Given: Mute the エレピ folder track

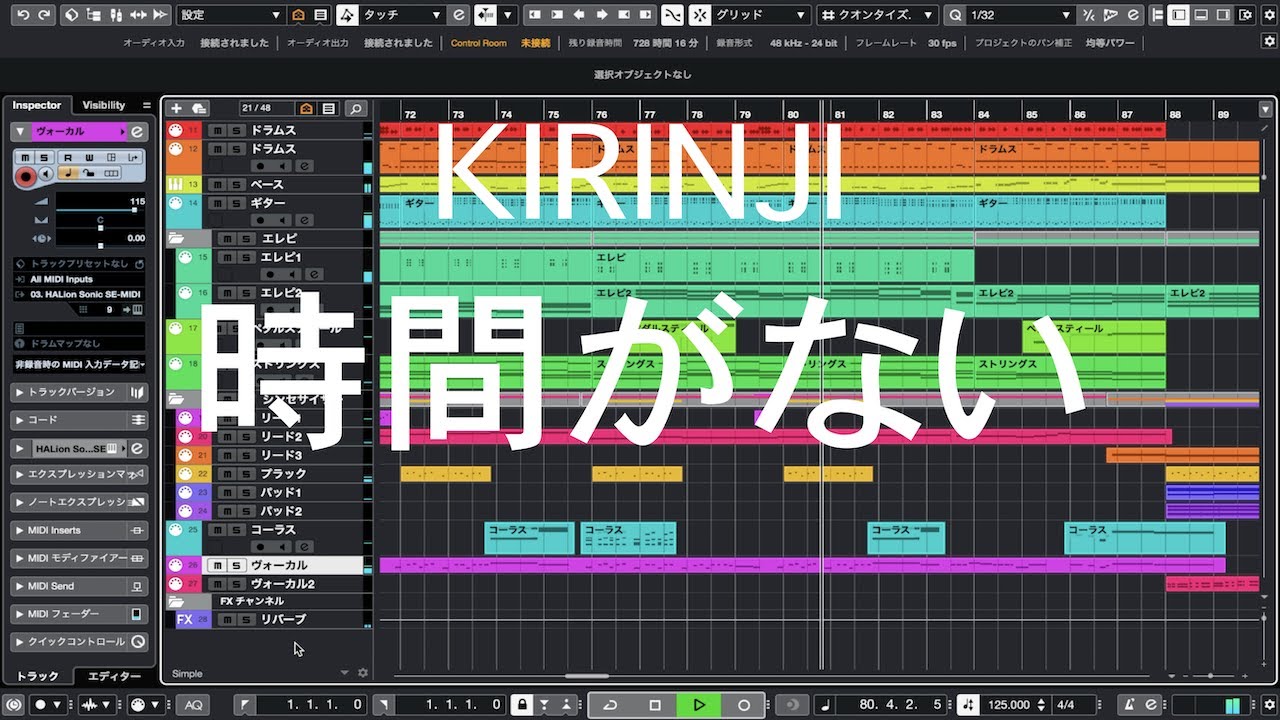Looking at the screenshot, I should 227,239.
